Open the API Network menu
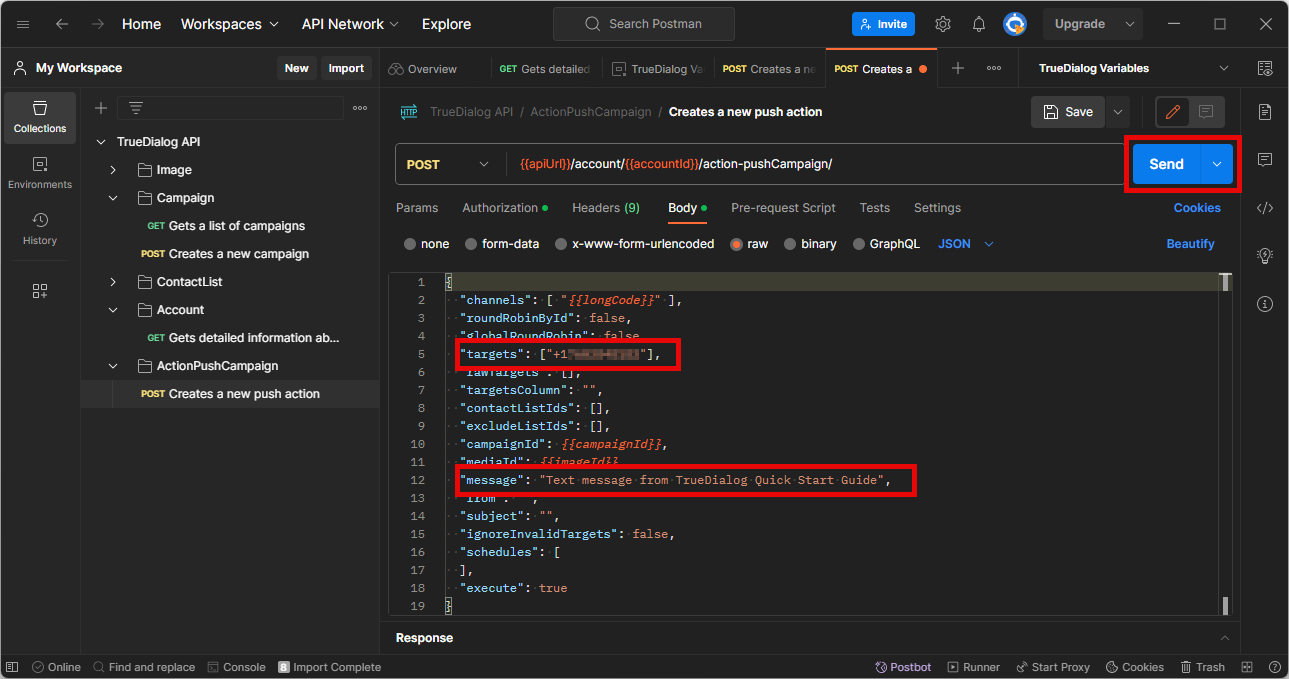 click(x=350, y=24)
